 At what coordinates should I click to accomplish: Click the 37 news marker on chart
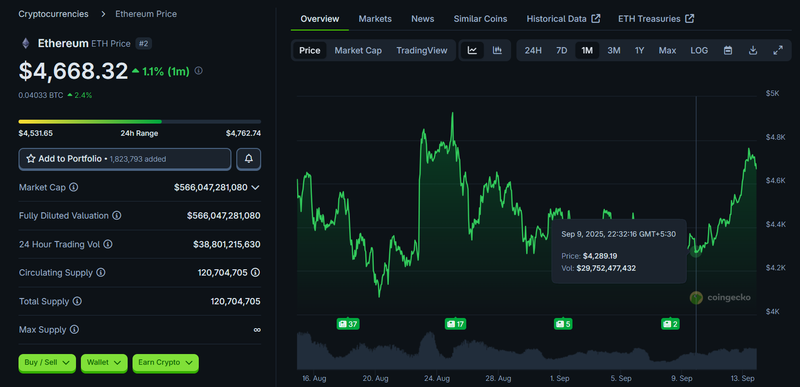tap(348, 324)
